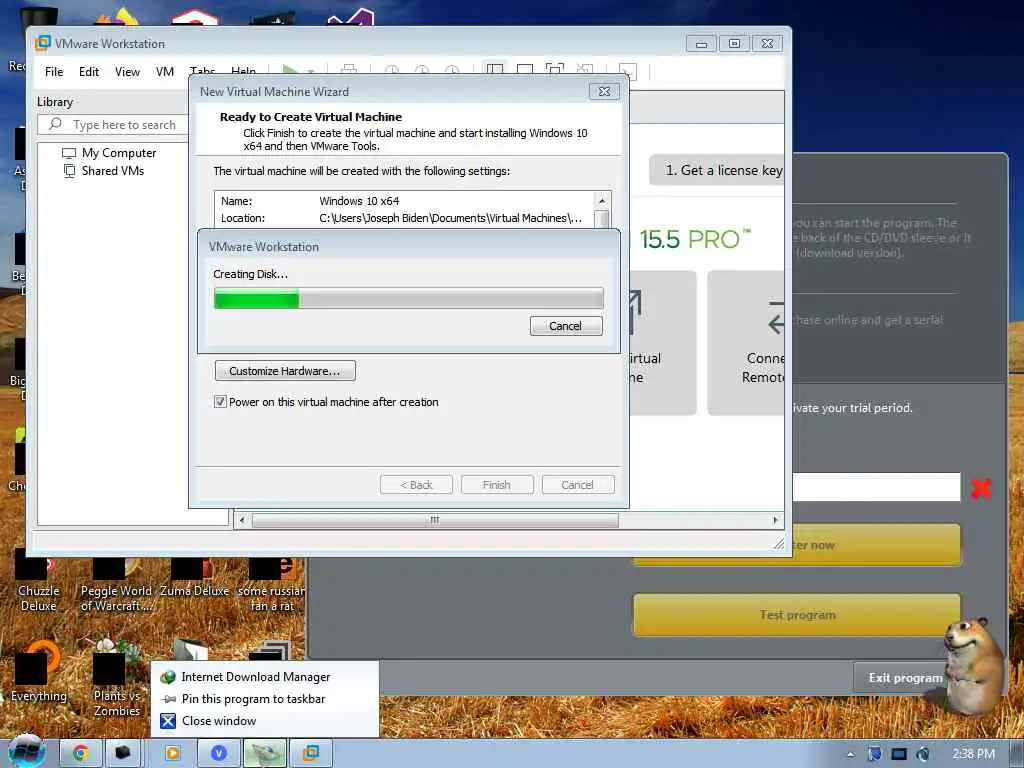Image resolution: width=1024 pixels, height=768 pixels.
Task: Click the single window view toolbar icon
Action: (524, 69)
